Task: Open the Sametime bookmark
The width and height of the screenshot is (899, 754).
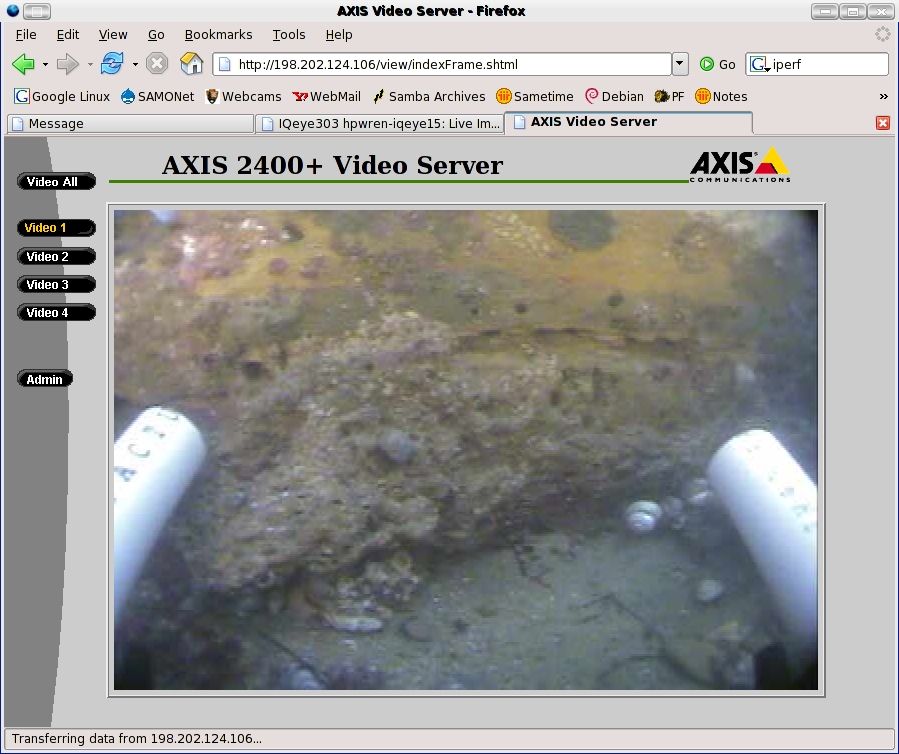Action: pyautogui.click(x=534, y=96)
